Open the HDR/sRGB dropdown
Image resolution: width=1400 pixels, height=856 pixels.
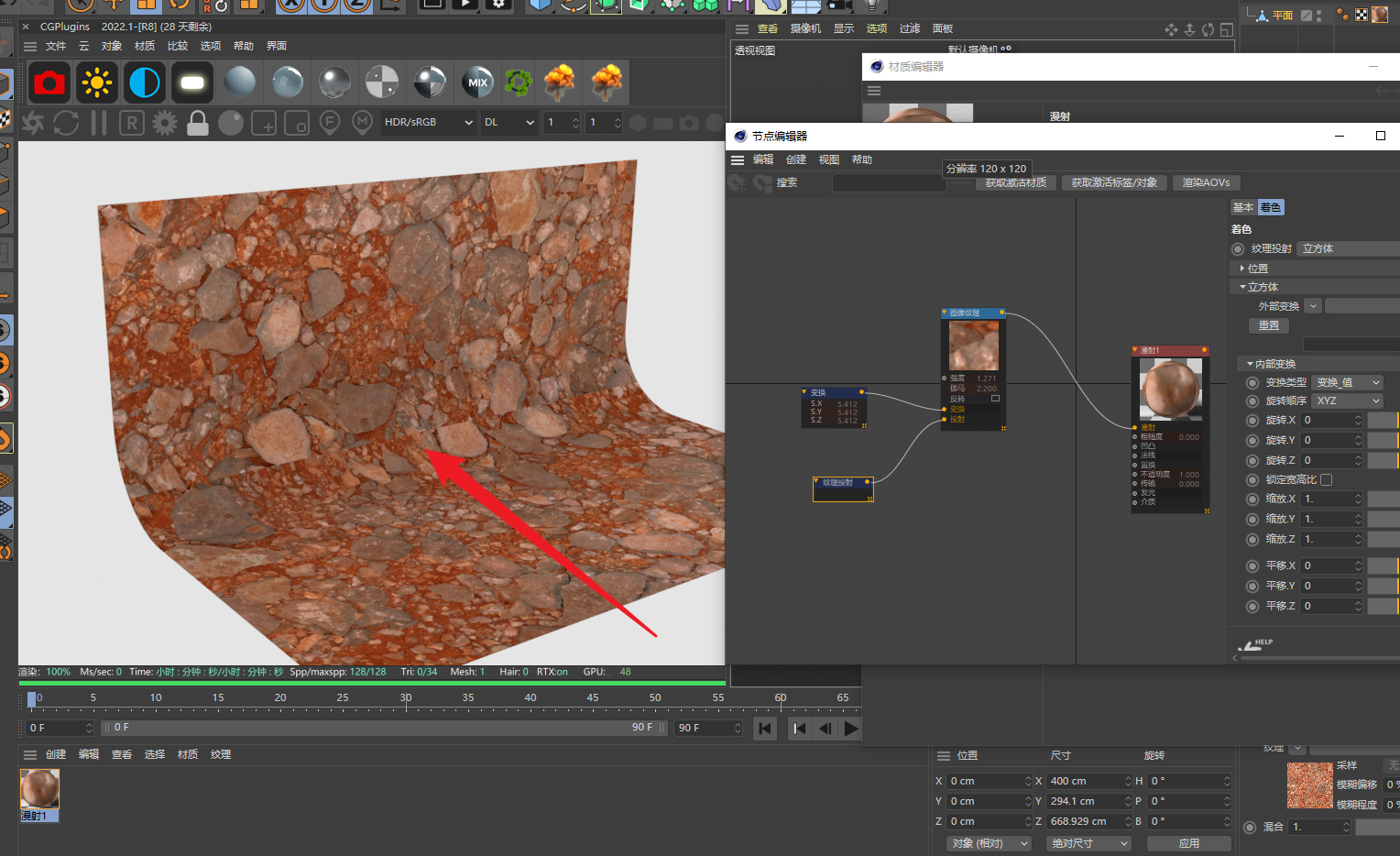point(428,123)
